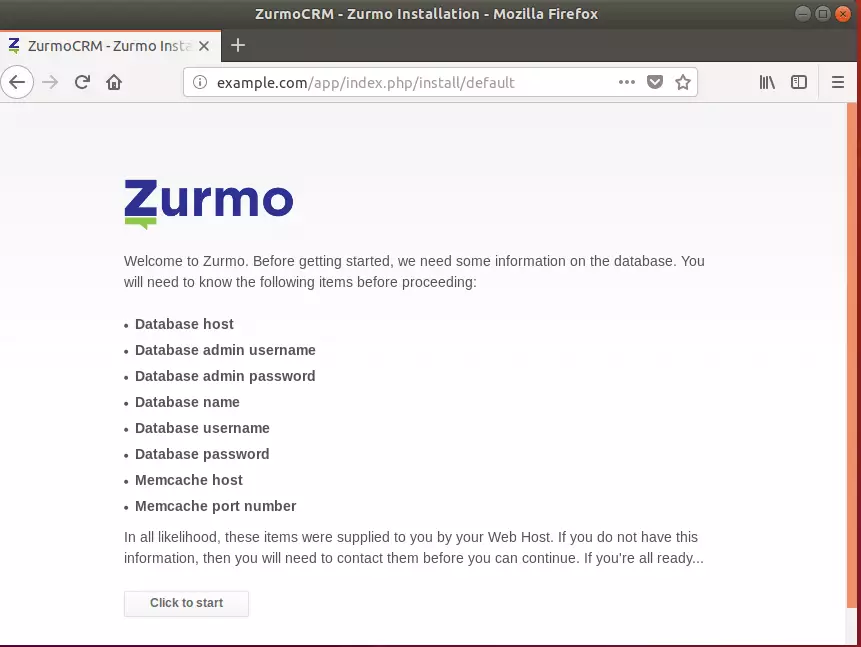Open page actions three-dot menu
The width and height of the screenshot is (861, 647).
pos(627,82)
